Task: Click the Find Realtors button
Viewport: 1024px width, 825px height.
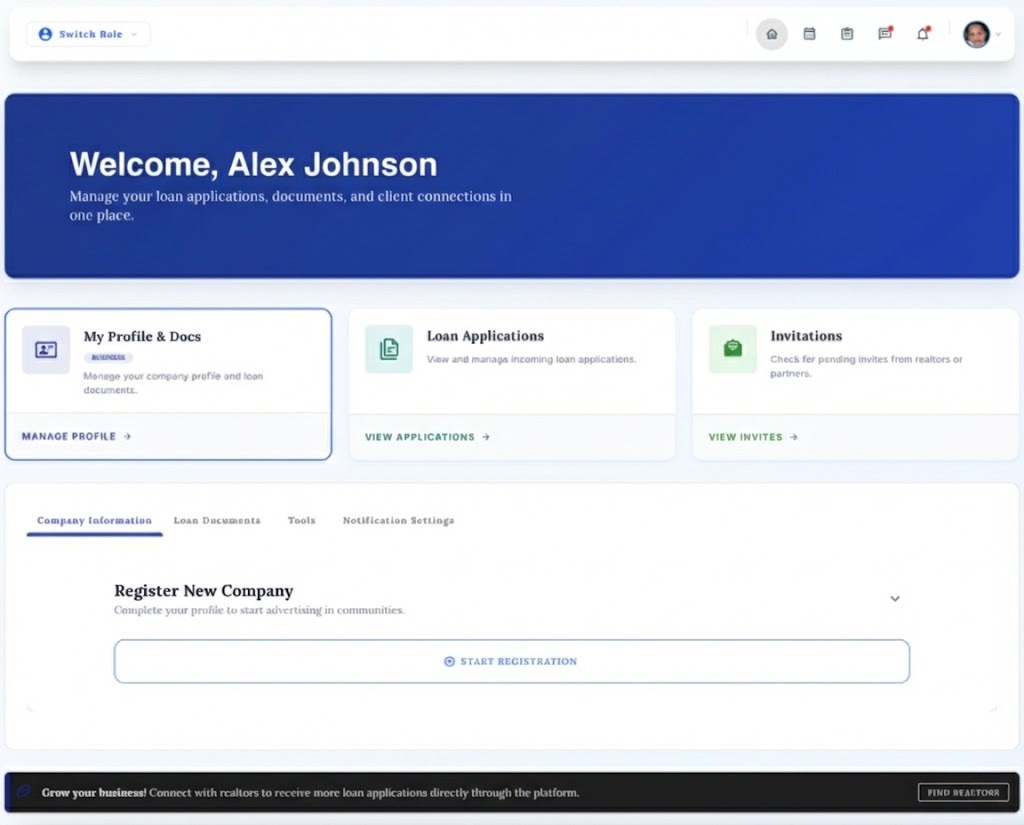Action: tap(963, 793)
